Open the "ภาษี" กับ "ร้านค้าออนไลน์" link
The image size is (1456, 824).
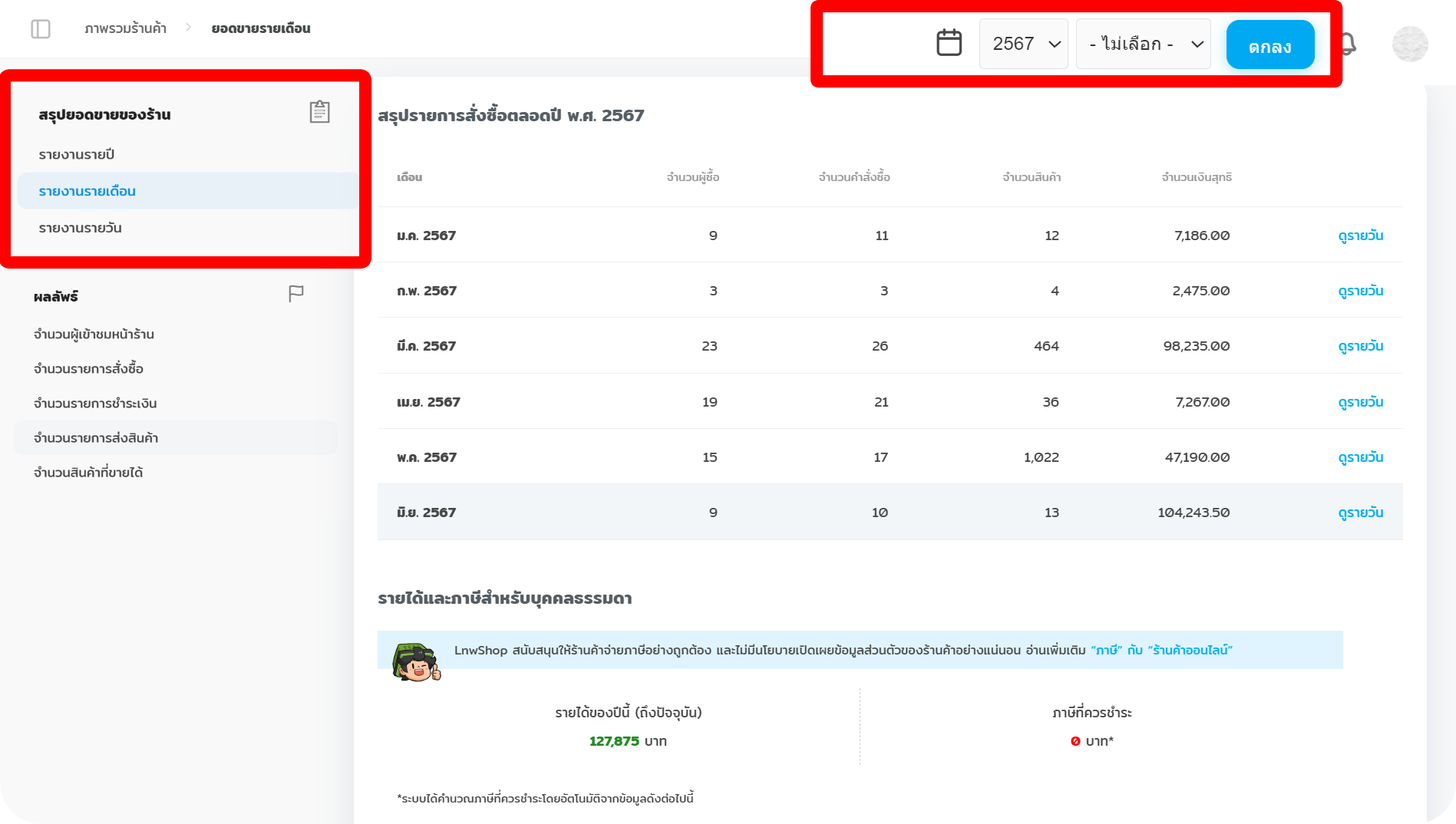tap(1161, 651)
